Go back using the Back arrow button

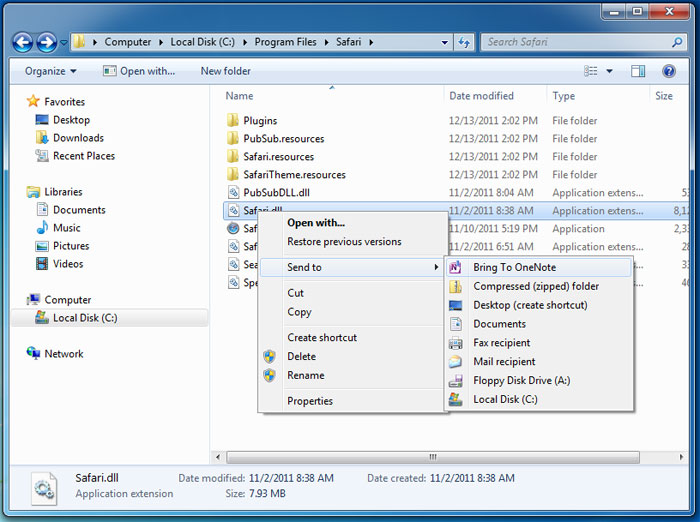23,42
